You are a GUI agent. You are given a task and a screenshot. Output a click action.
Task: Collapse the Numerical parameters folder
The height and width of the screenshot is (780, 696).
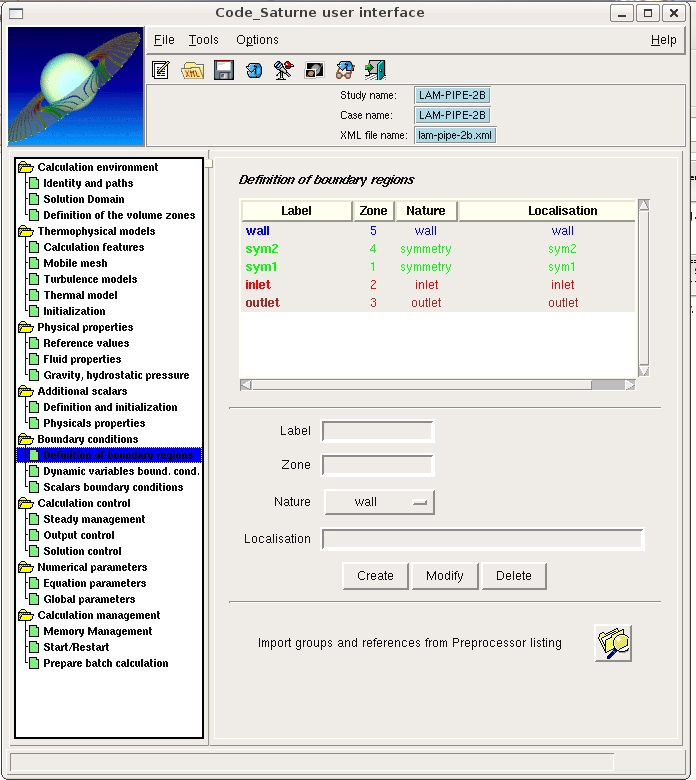click(25, 568)
